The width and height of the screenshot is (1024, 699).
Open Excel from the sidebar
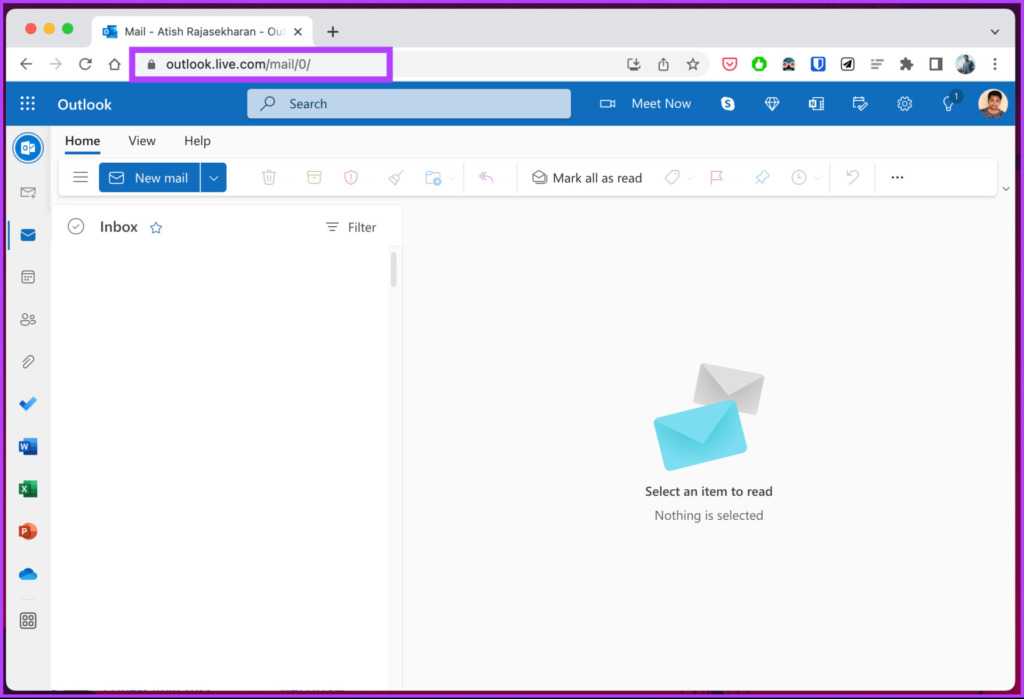coord(28,489)
